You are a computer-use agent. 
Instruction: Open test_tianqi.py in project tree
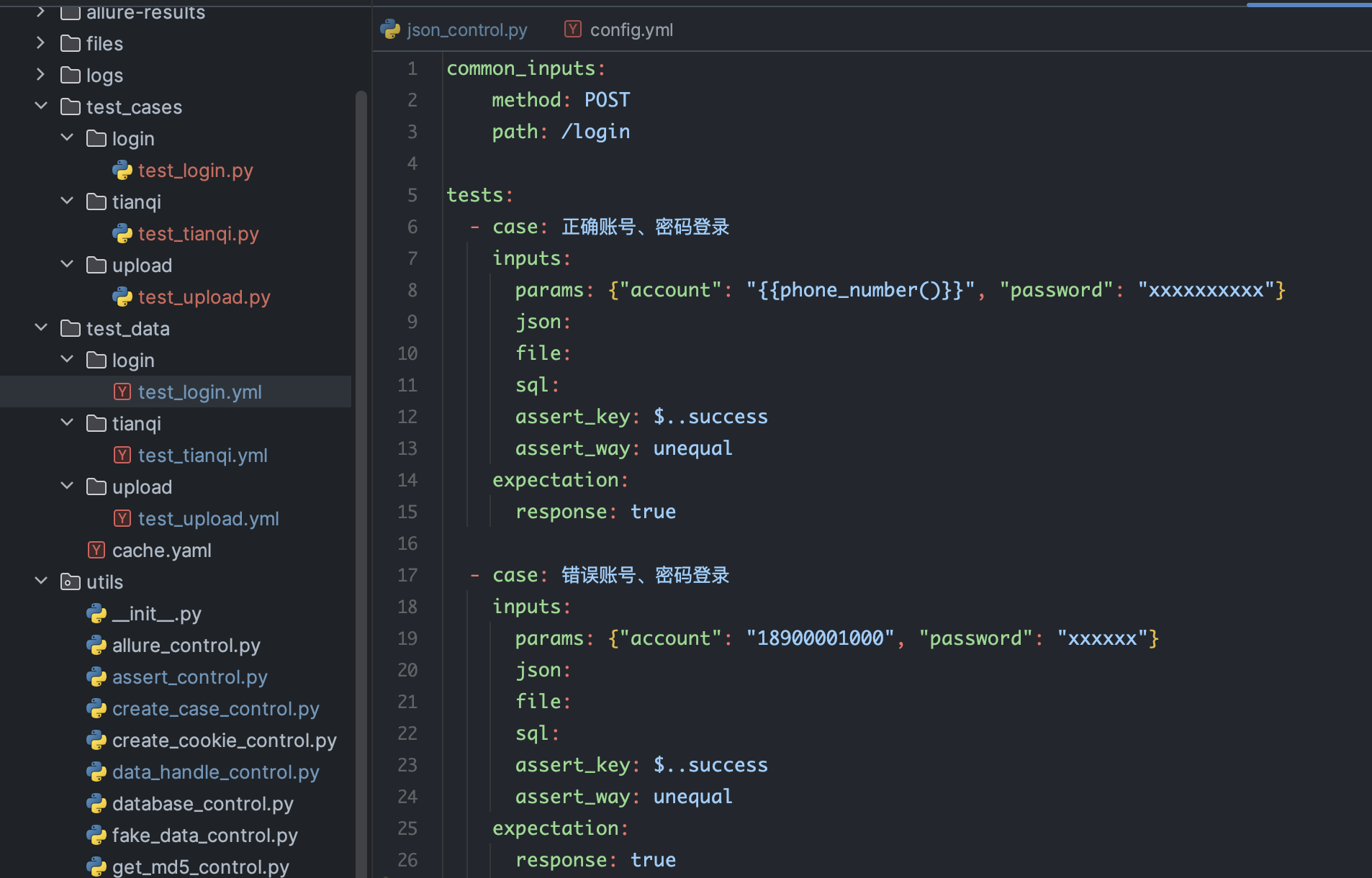(198, 234)
